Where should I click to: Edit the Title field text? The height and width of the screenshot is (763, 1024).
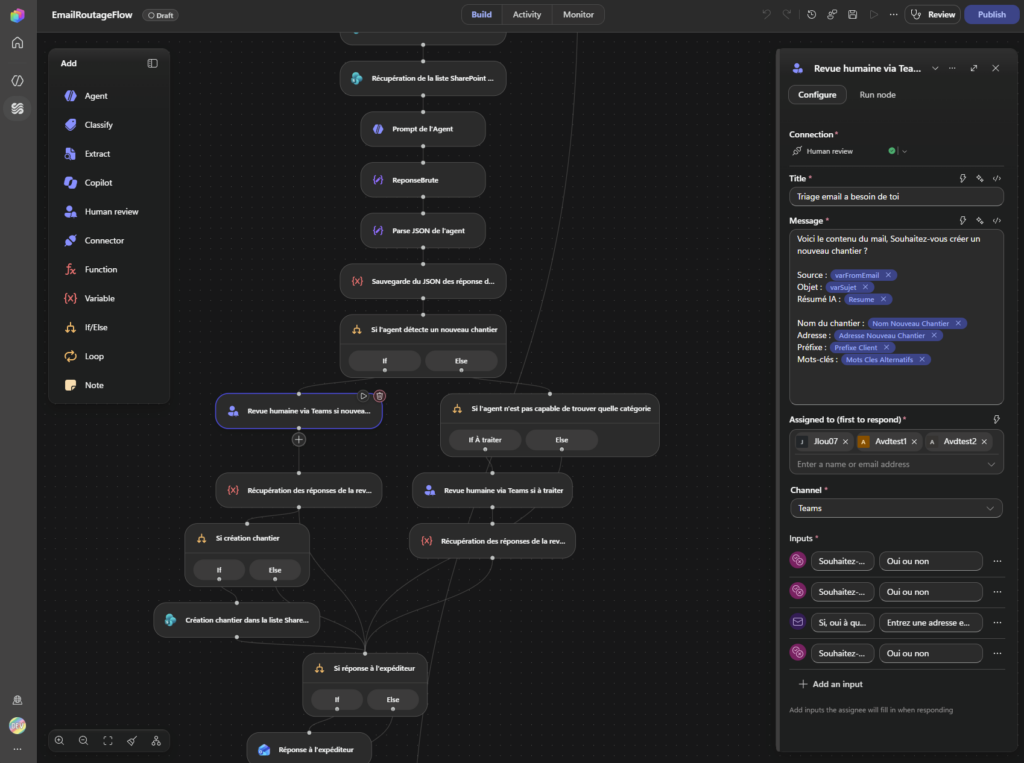click(x=896, y=197)
